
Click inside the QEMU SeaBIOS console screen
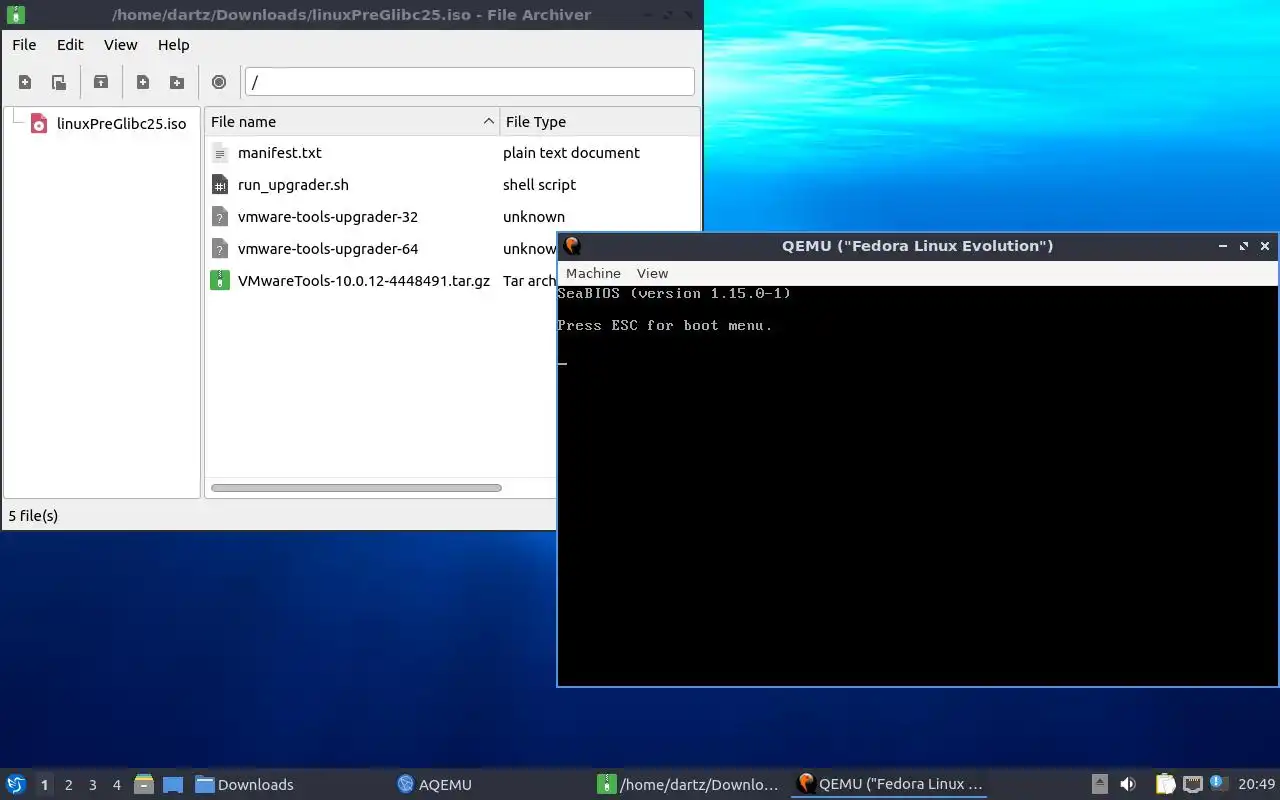pos(917,485)
